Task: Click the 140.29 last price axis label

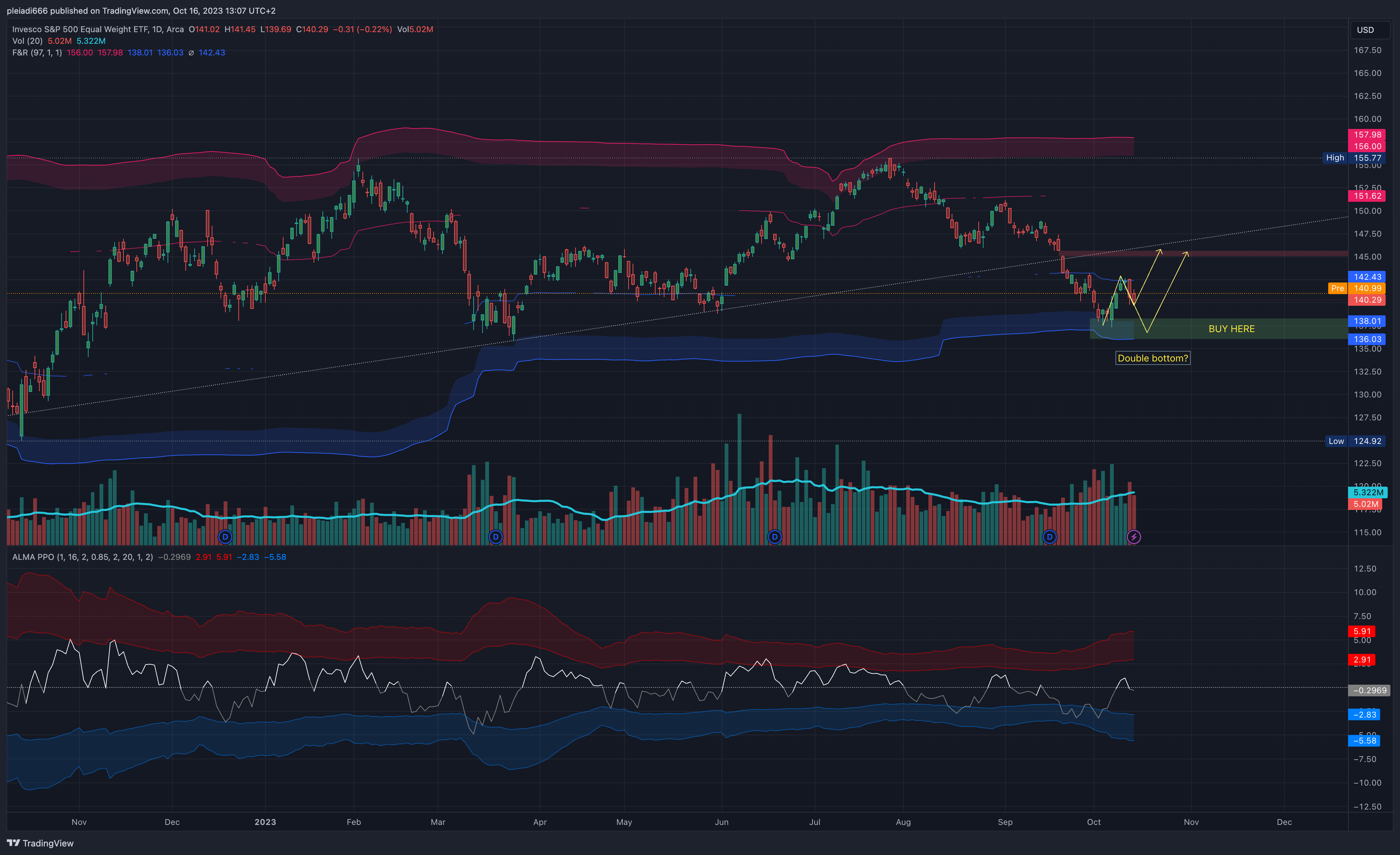Action: pyautogui.click(x=1367, y=300)
